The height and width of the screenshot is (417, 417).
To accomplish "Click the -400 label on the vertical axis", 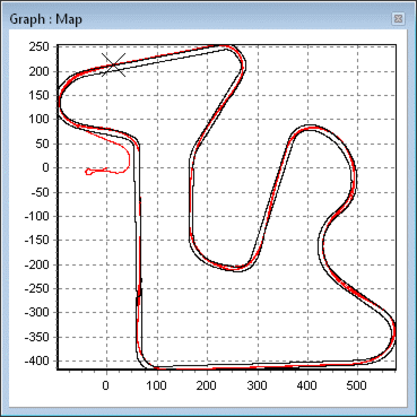I will coord(37,361).
